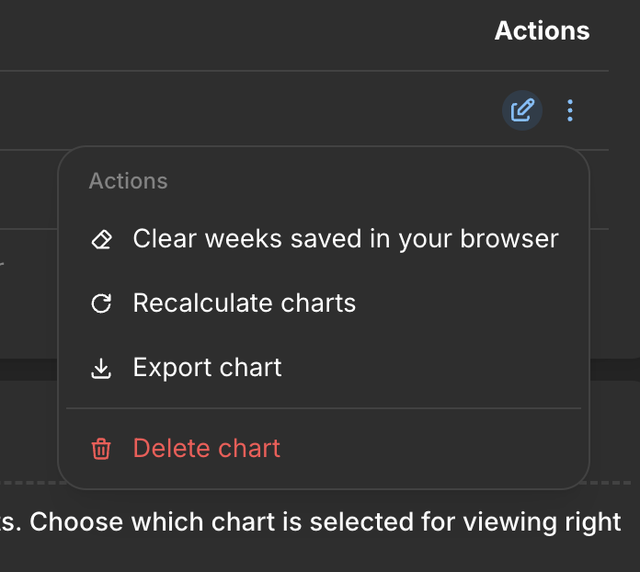
Task: Select the Export chart menu entry
Action: [324, 368]
